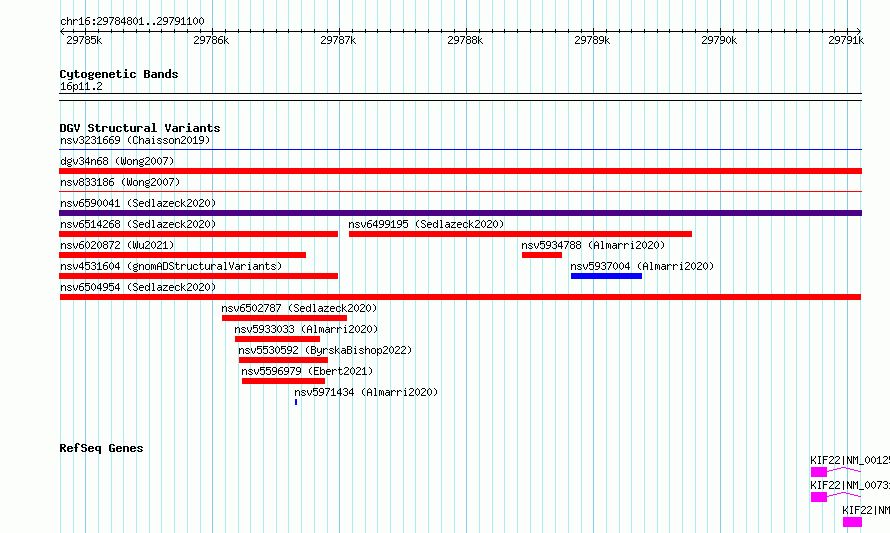
Task: Open variant nsv6590041 (Sedlazeck2020) label
Action: (x=138, y=203)
